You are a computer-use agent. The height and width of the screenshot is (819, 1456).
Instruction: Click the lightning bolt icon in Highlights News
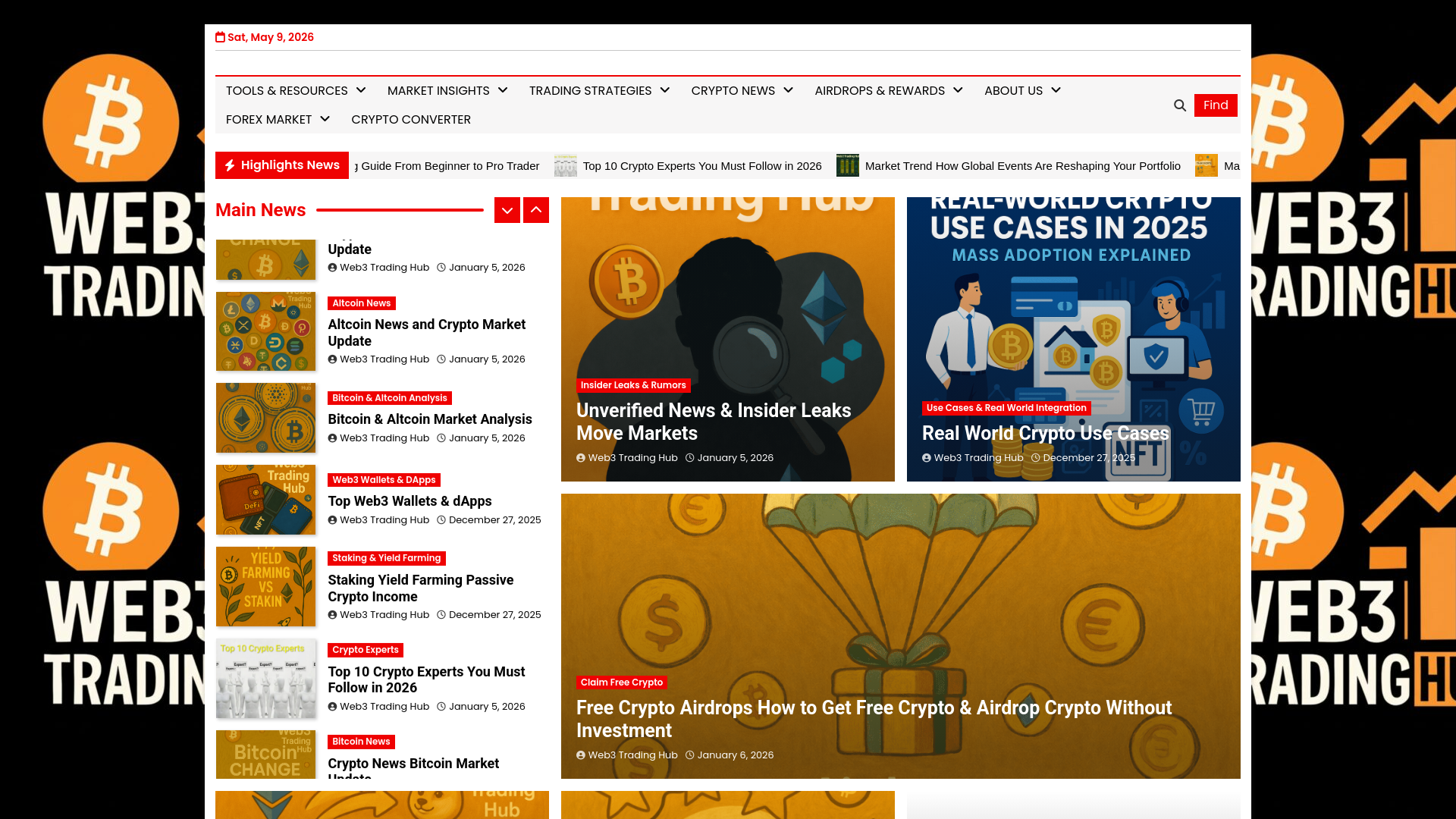pyautogui.click(x=230, y=165)
